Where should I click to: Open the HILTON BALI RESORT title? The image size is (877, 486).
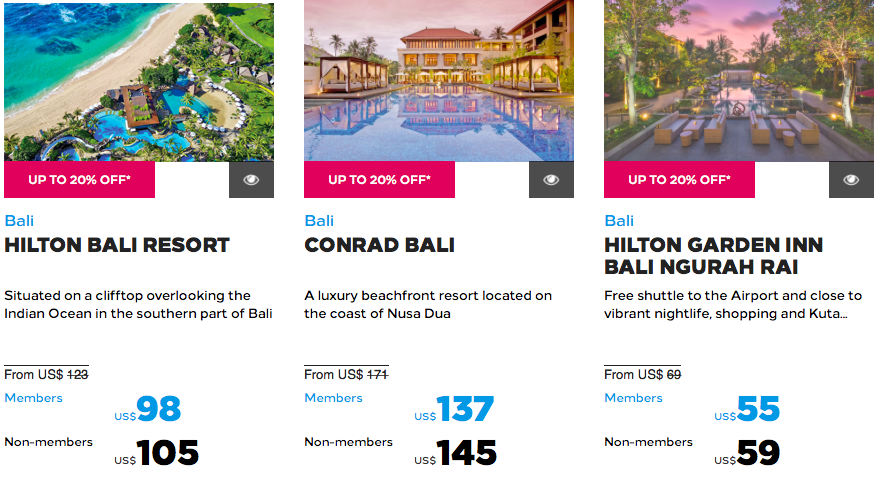[117, 245]
